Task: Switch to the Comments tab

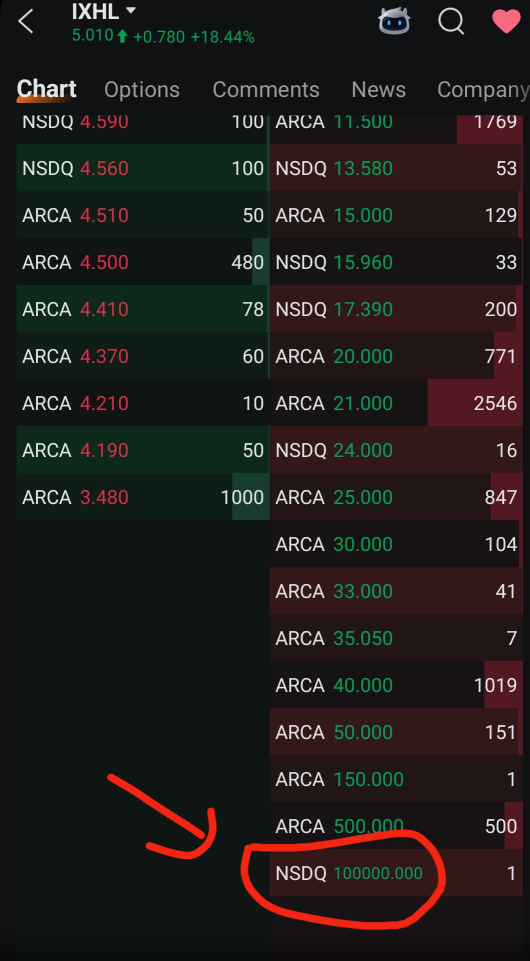Action: (266, 89)
